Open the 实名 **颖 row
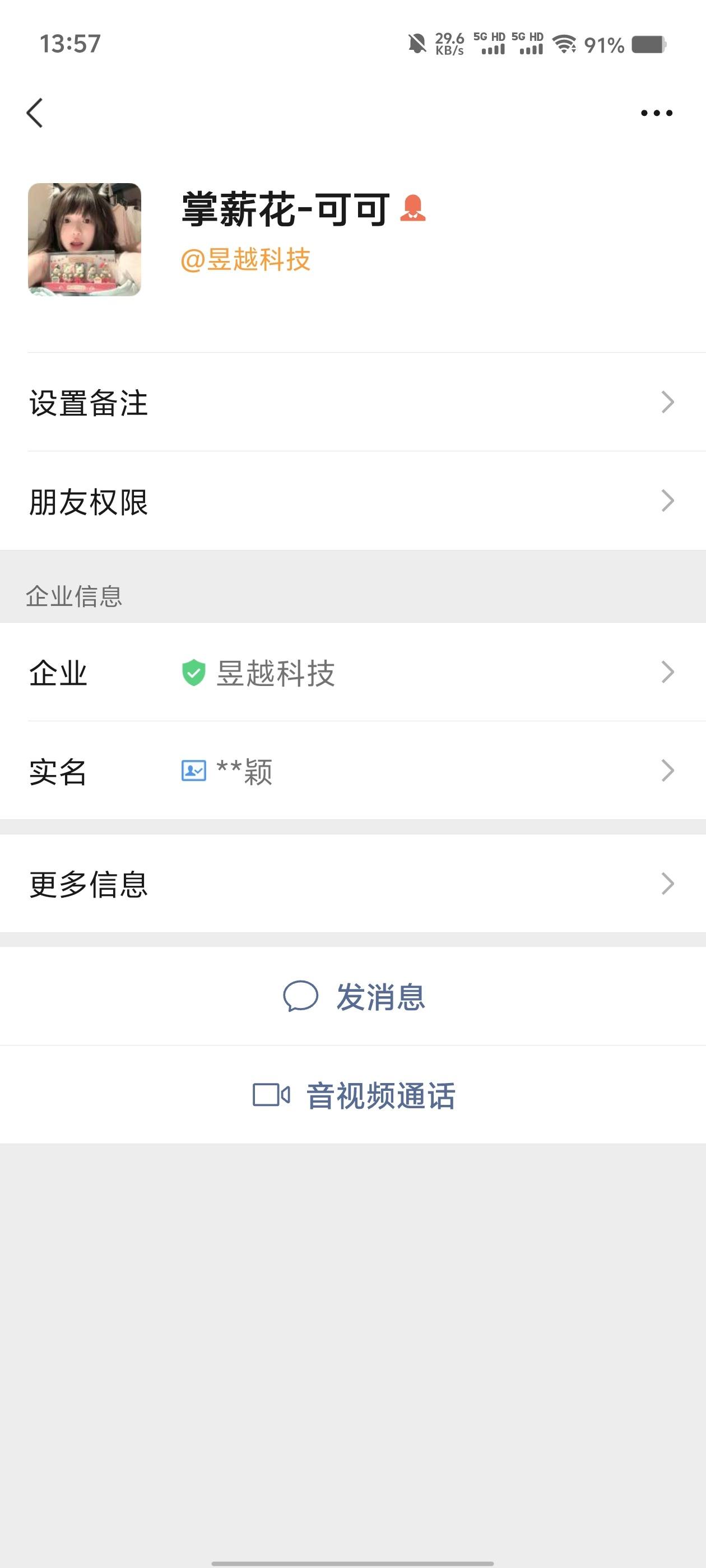This screenshot has height=1568, width=706. [x=354, y=771]
